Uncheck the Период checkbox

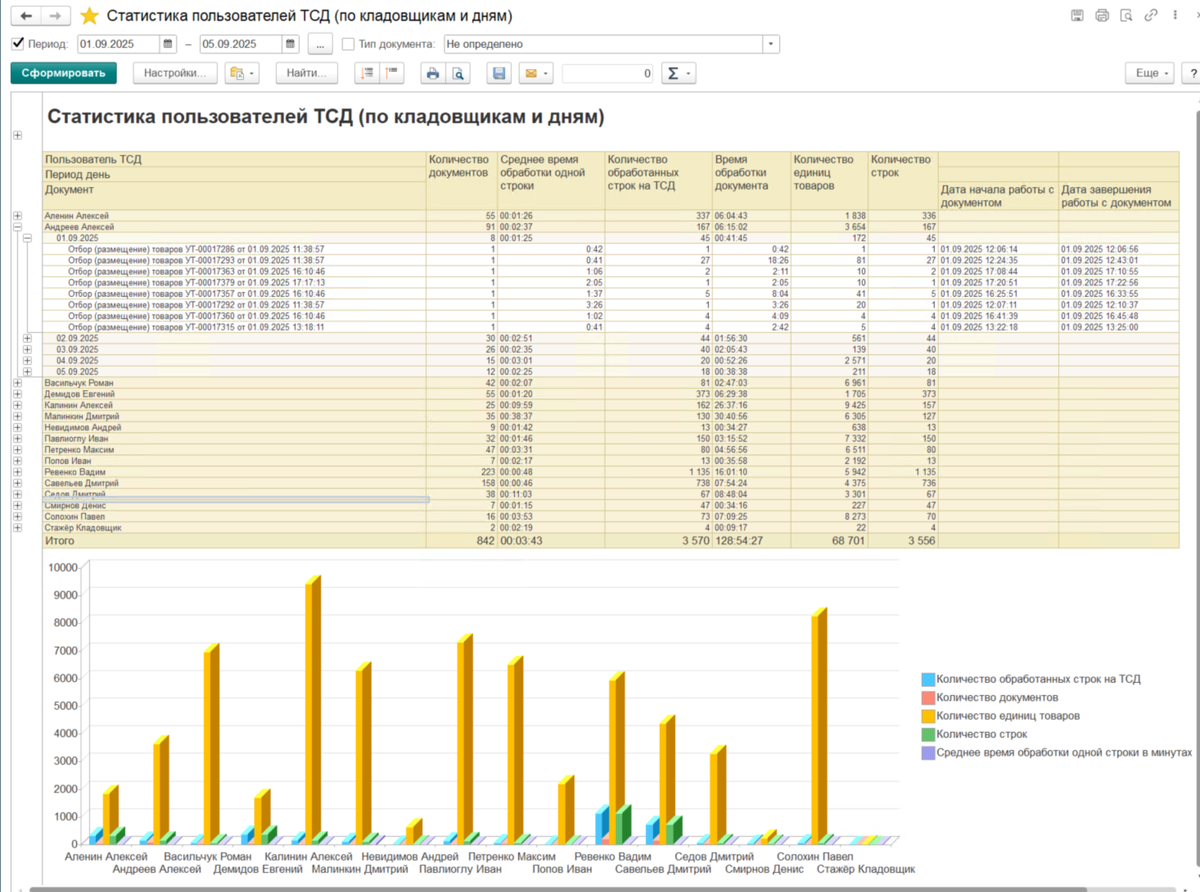click(x=18, y=44)
